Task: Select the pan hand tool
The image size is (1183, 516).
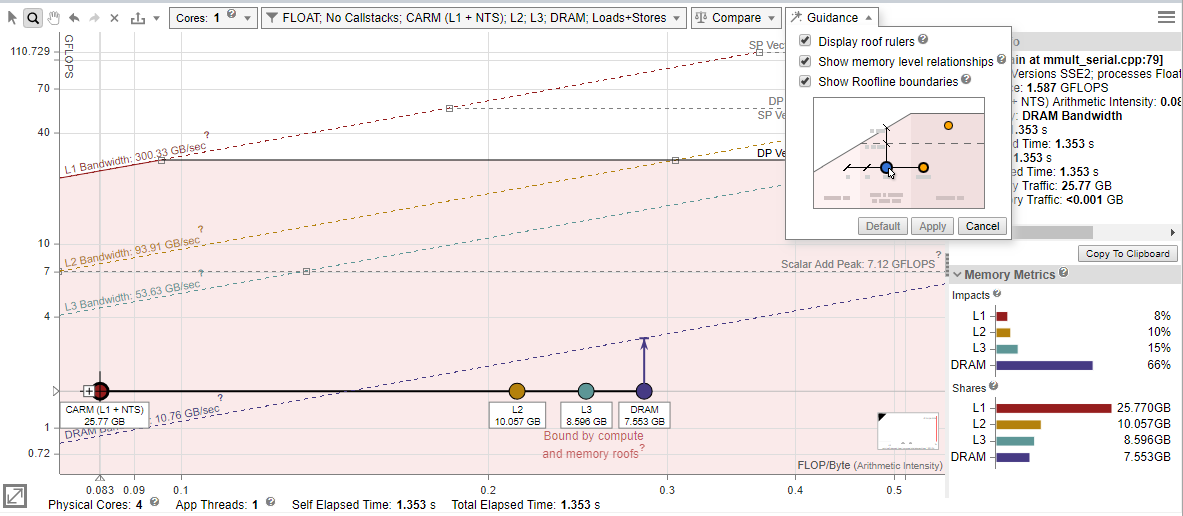Action: 54,17
